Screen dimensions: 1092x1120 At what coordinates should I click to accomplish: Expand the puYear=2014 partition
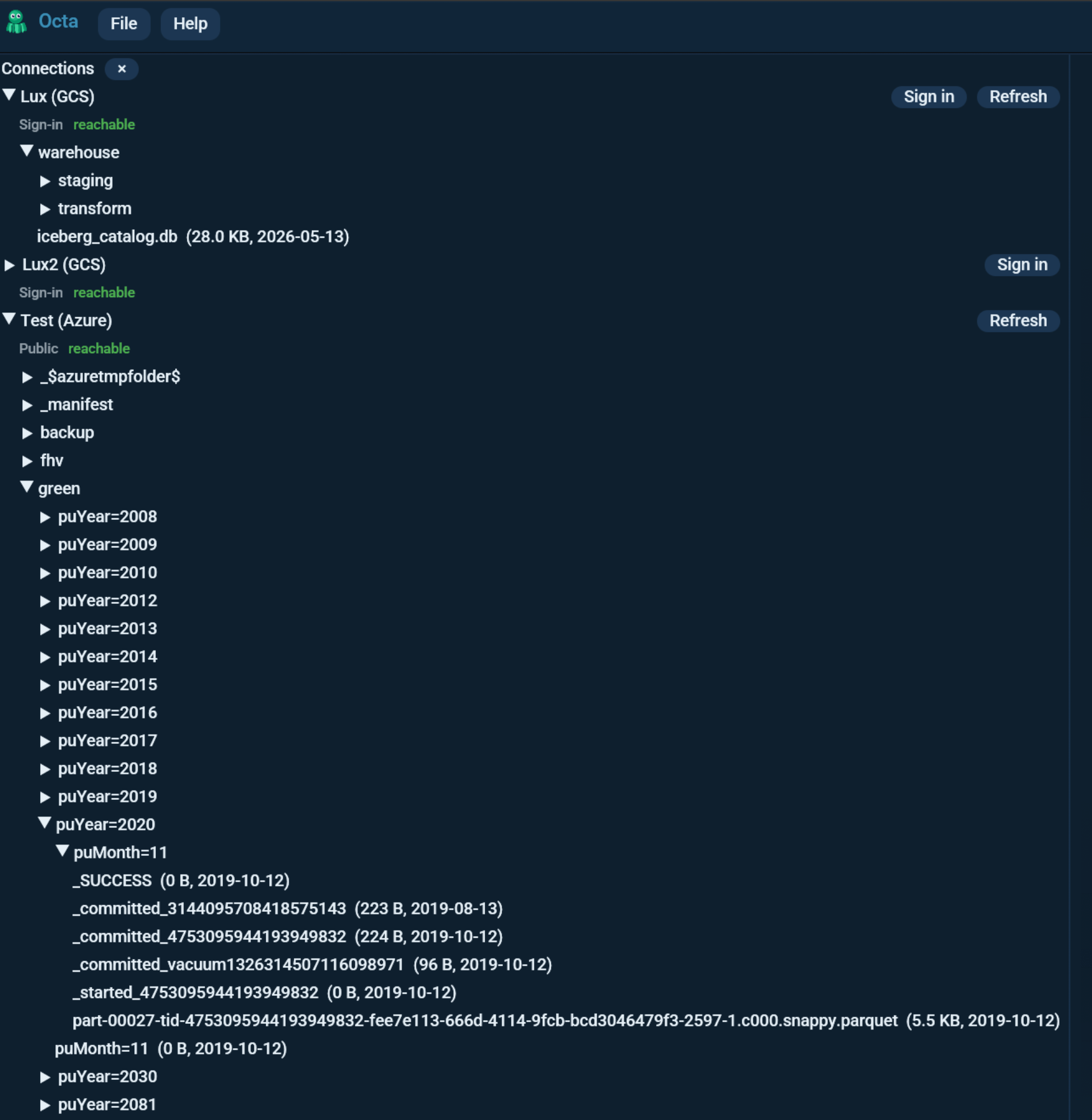45,657
